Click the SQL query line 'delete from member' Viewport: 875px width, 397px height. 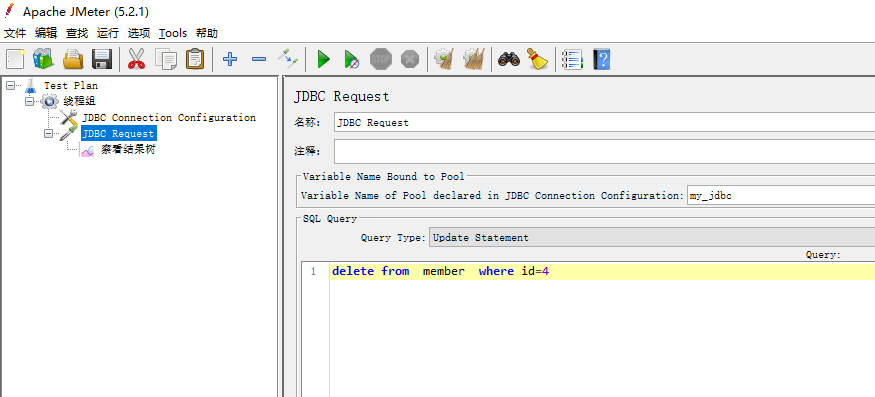point(441,271)
